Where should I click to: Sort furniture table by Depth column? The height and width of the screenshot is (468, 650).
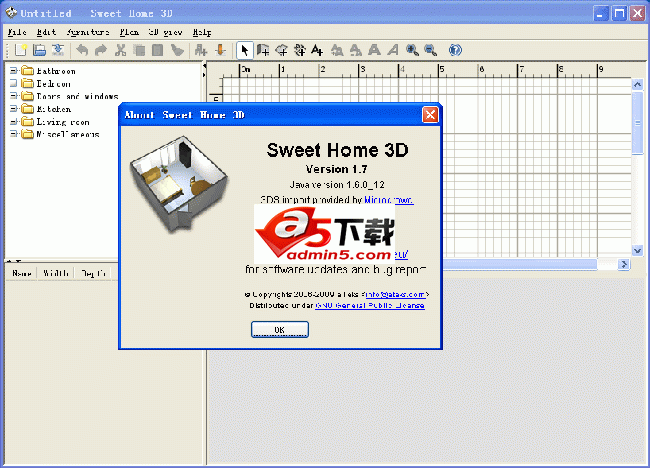pyautogui.click(x=94, y=273)
